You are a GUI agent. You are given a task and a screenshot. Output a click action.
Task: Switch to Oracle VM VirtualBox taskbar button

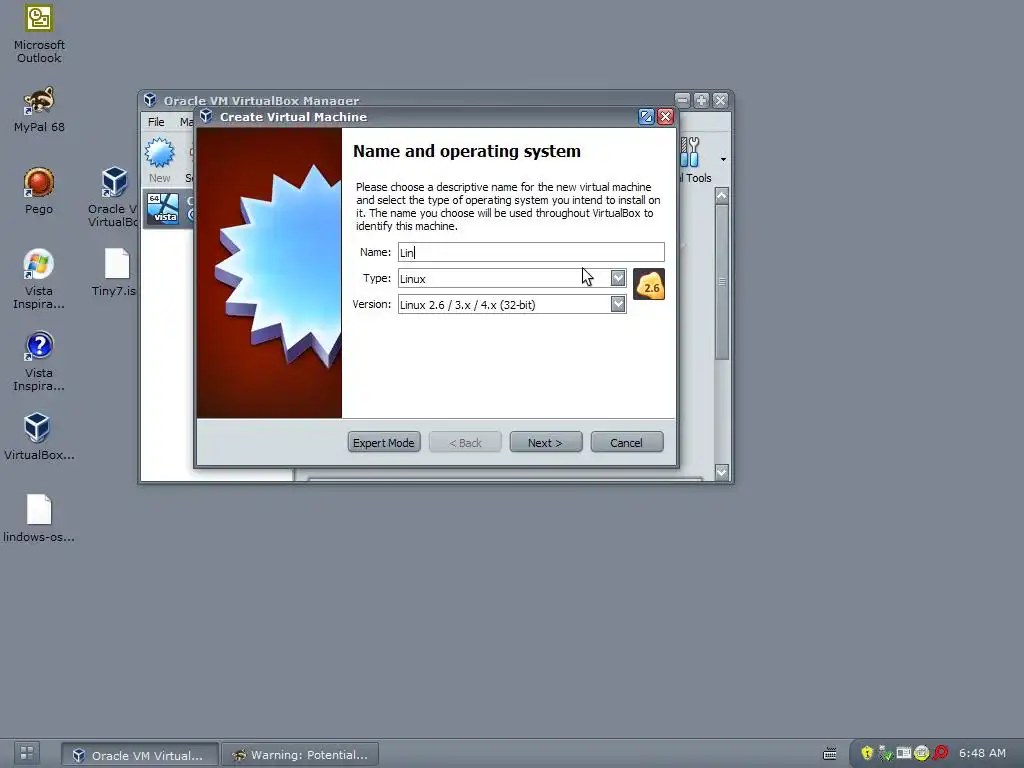coord(140,755)
